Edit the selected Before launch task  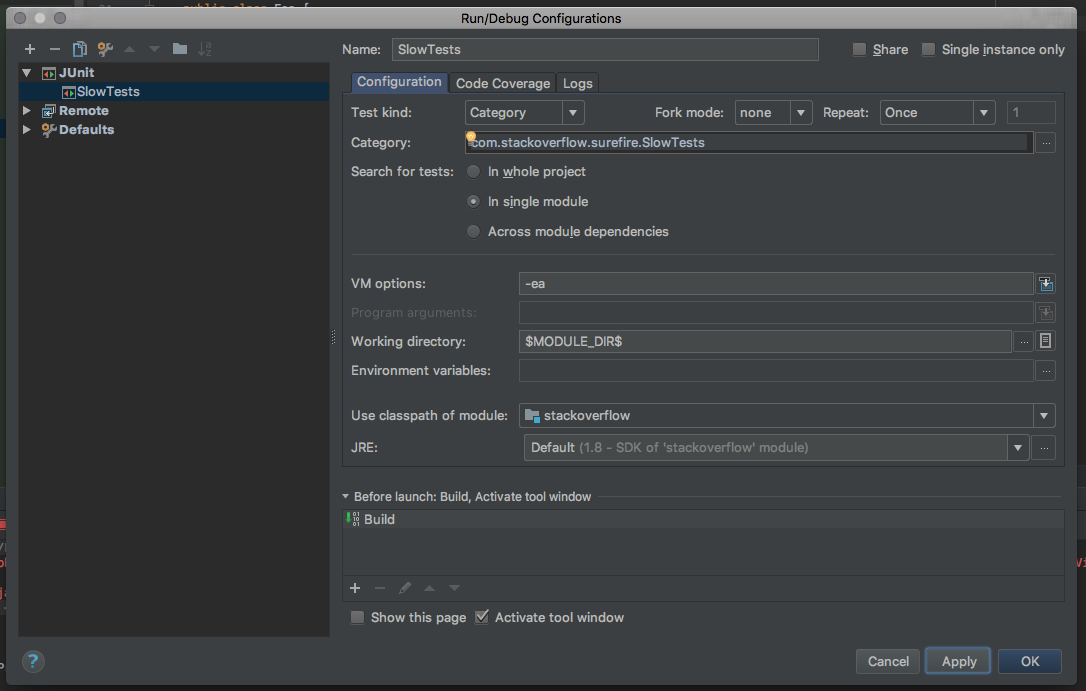click(x=404, y=588)
